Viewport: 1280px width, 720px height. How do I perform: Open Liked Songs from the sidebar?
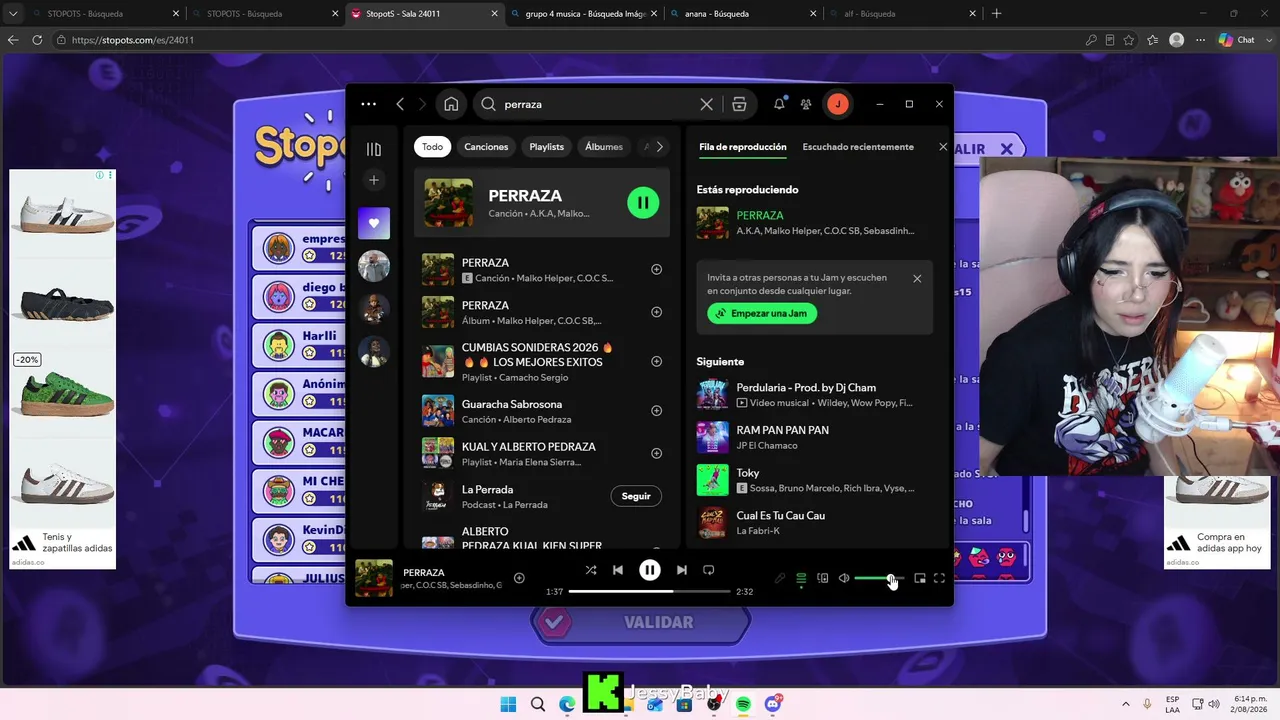click(374, 223)
